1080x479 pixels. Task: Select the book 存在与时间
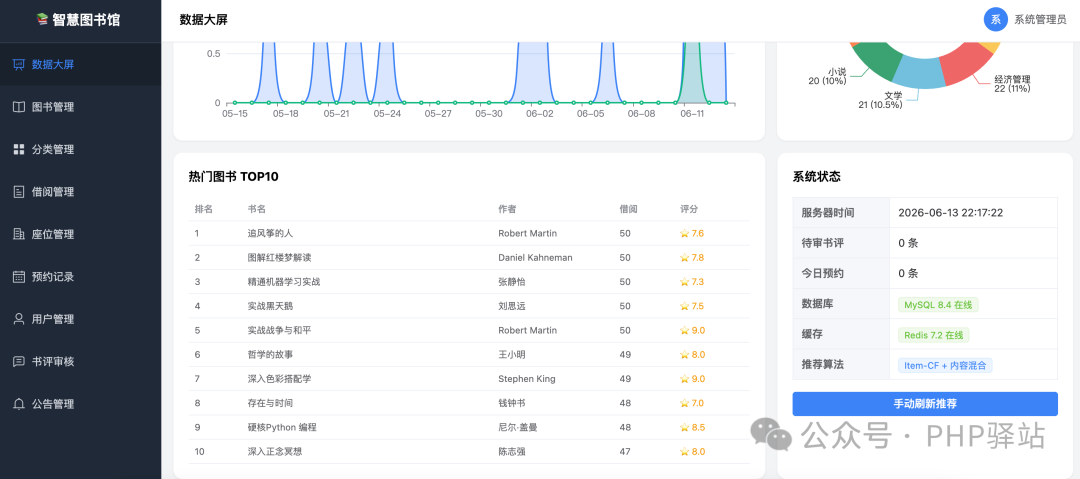point(270,403)
